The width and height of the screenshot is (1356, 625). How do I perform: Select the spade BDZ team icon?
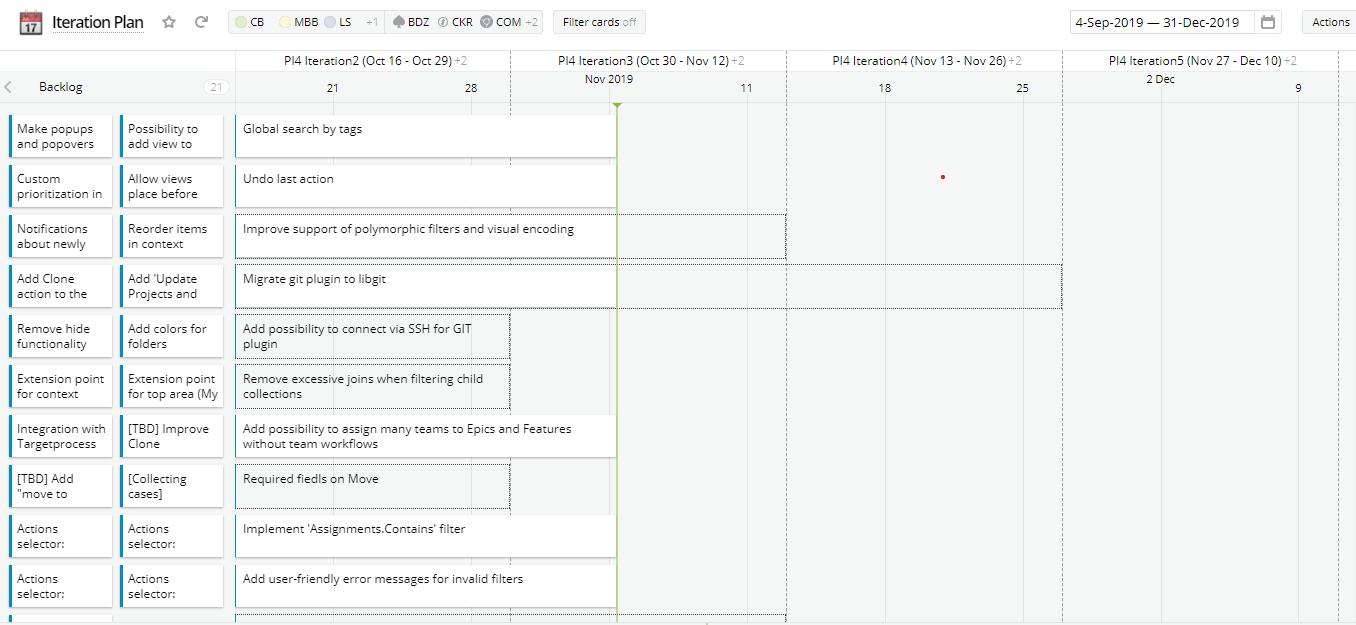point(398,21)
